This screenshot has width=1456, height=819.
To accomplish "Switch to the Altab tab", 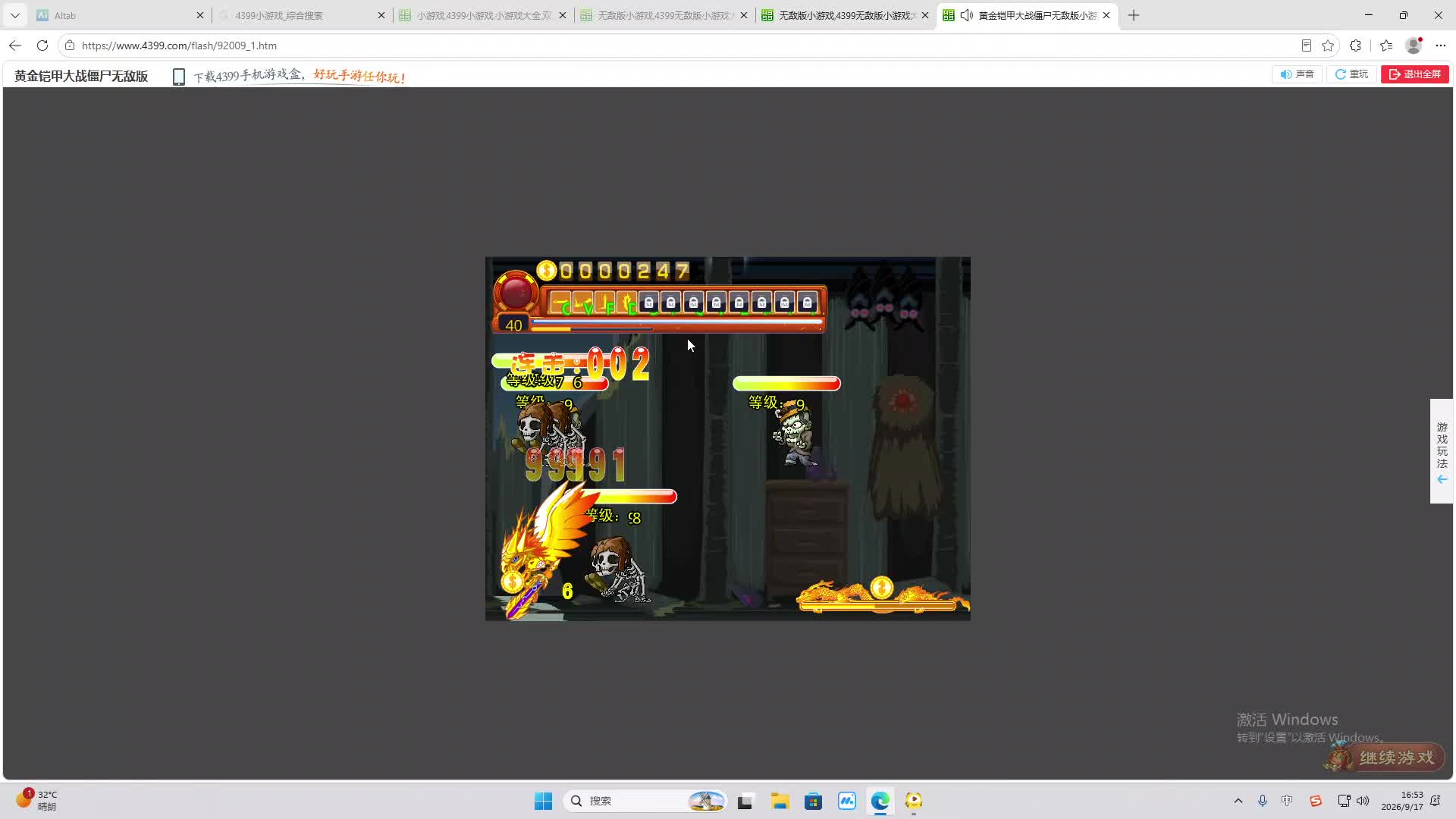I will [121, 15].
